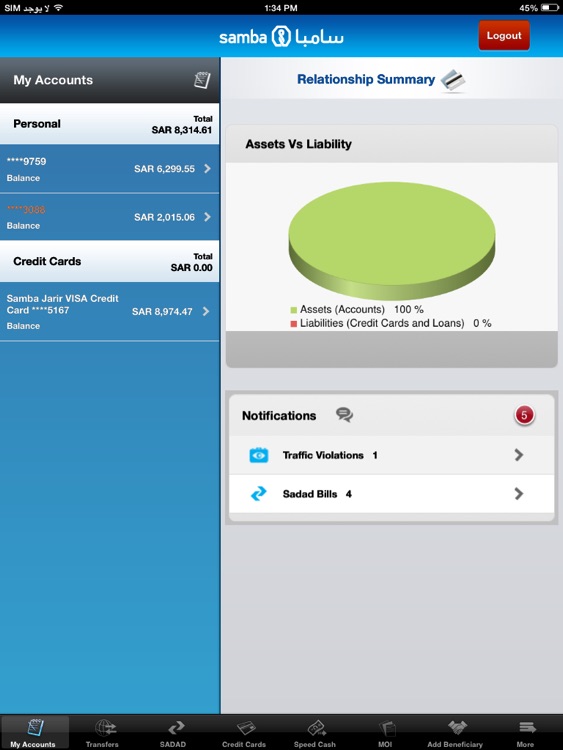Viewport: 563px width, 750px height.
Task: Tap the battery icon in status bar
Action: pos(550,8)
